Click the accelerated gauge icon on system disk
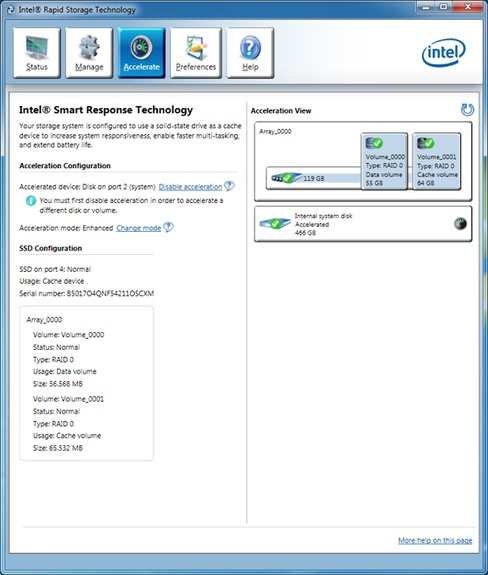The image size is (488, 575). (461, 223)
